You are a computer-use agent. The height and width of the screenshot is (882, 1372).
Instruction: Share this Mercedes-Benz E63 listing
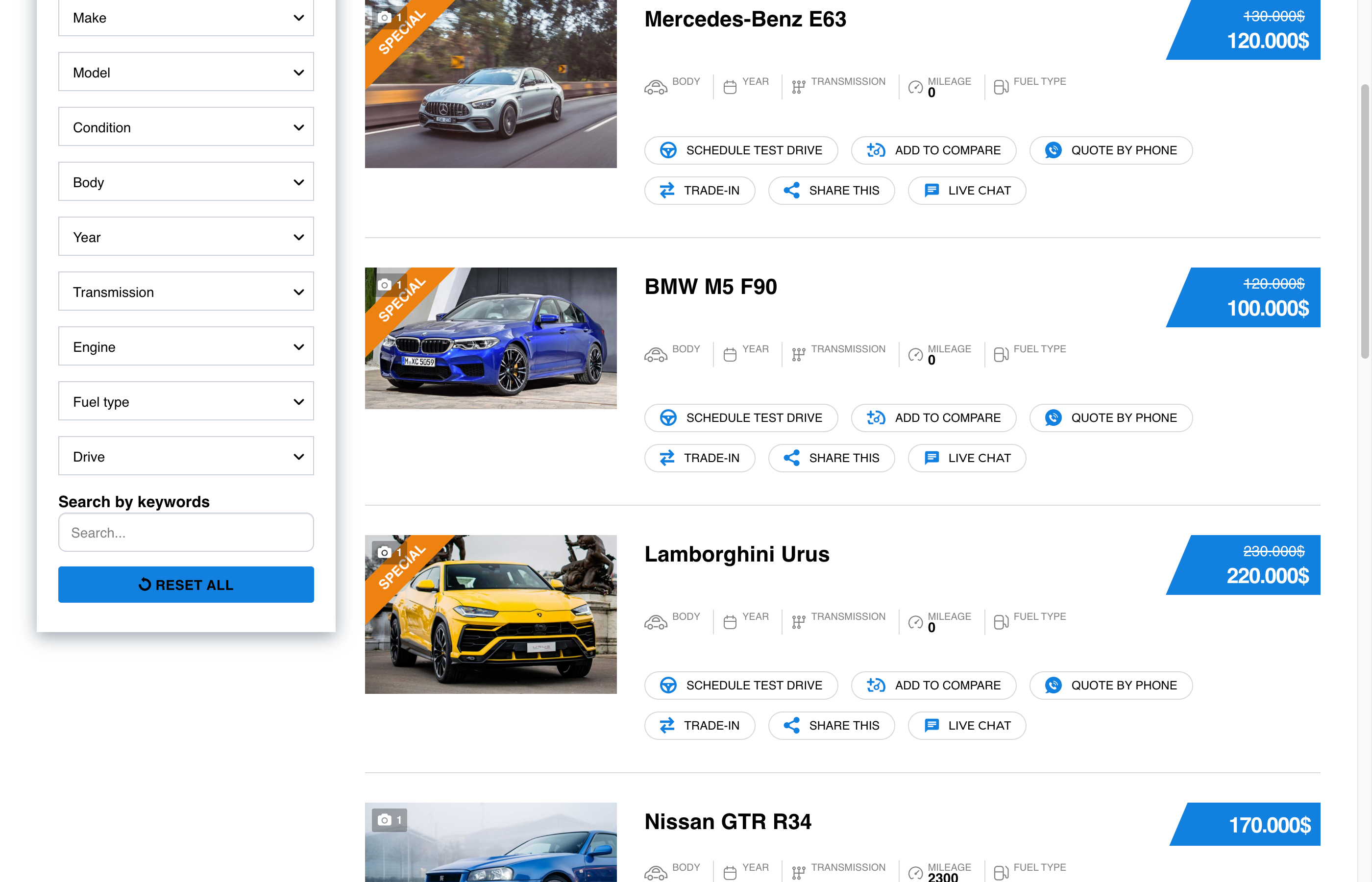832,190
